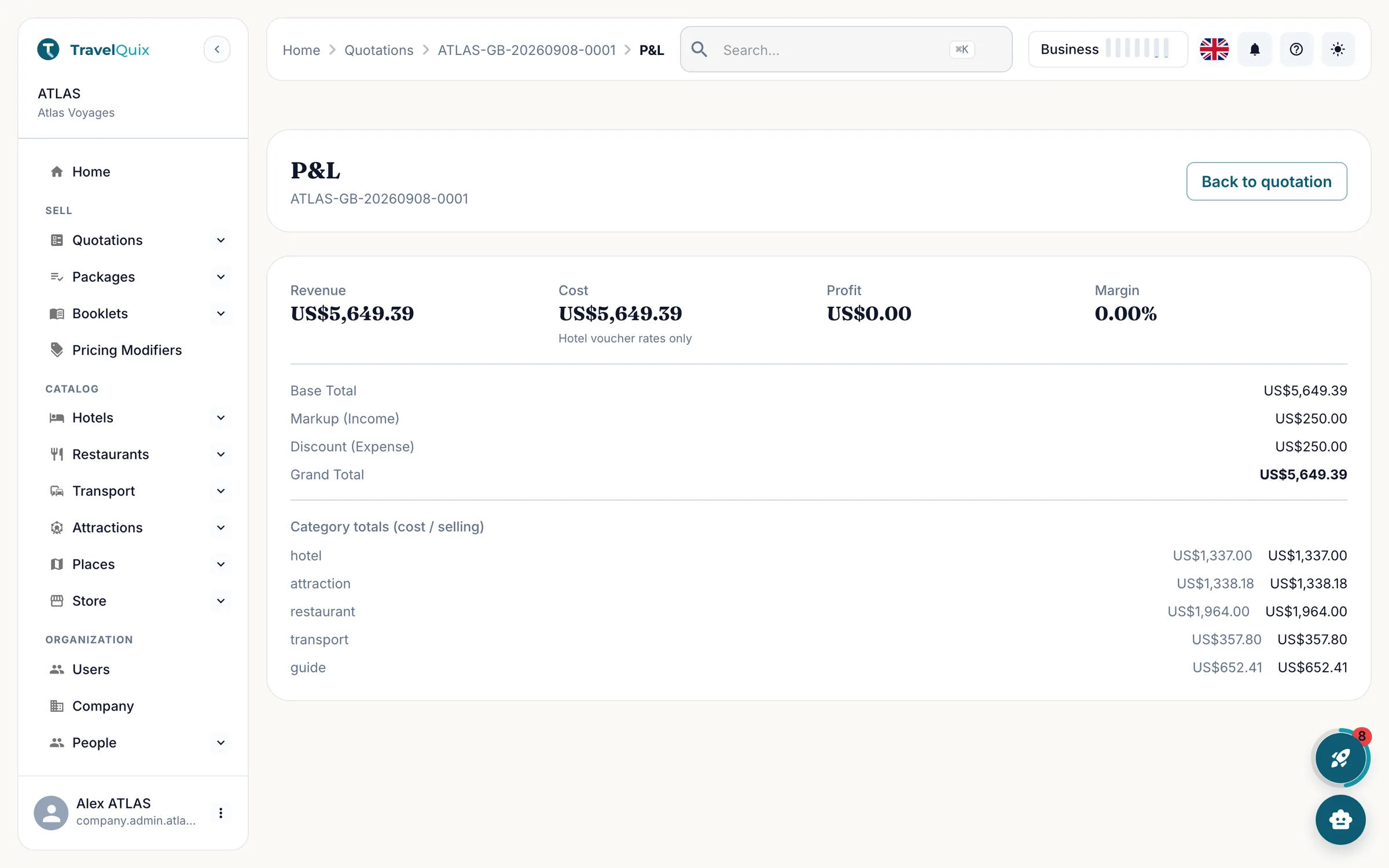The image size is (1389, 868).
Task: Click the Pricing Modifiers tag icon
Action: (57, 350)
